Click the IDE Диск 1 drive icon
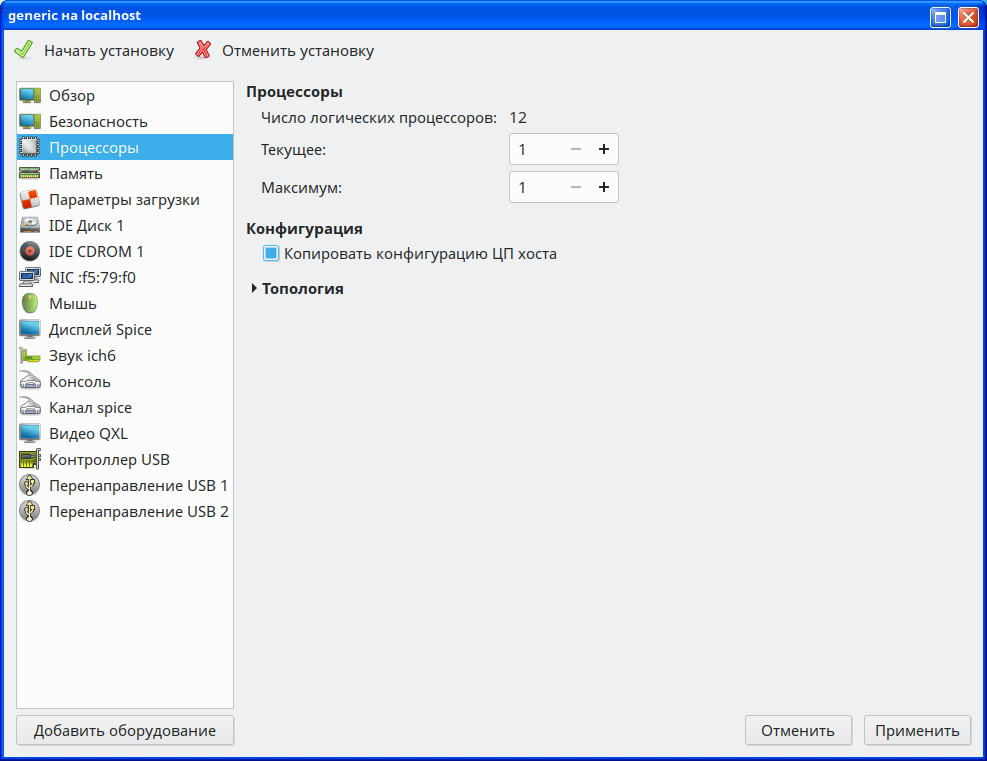 (x=30, y=225)
